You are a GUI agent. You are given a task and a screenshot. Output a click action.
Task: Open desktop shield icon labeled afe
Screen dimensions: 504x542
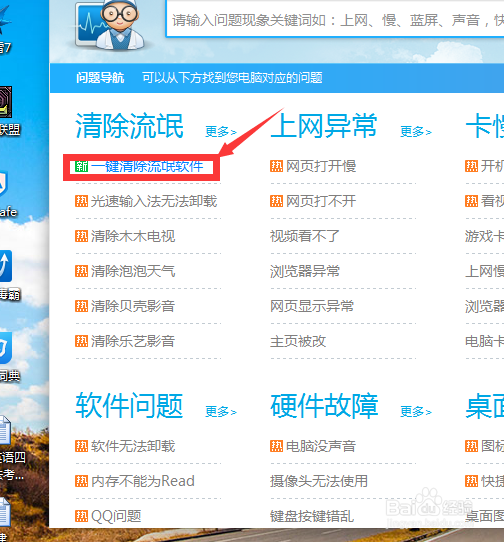tap(4, 185)
